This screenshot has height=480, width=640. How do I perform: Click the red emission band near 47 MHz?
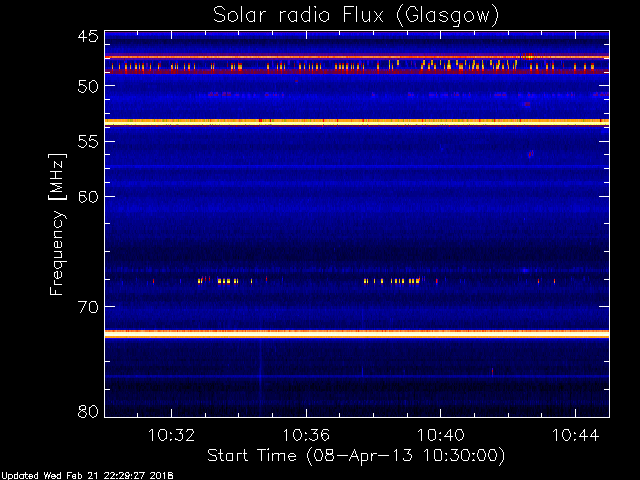357,57
